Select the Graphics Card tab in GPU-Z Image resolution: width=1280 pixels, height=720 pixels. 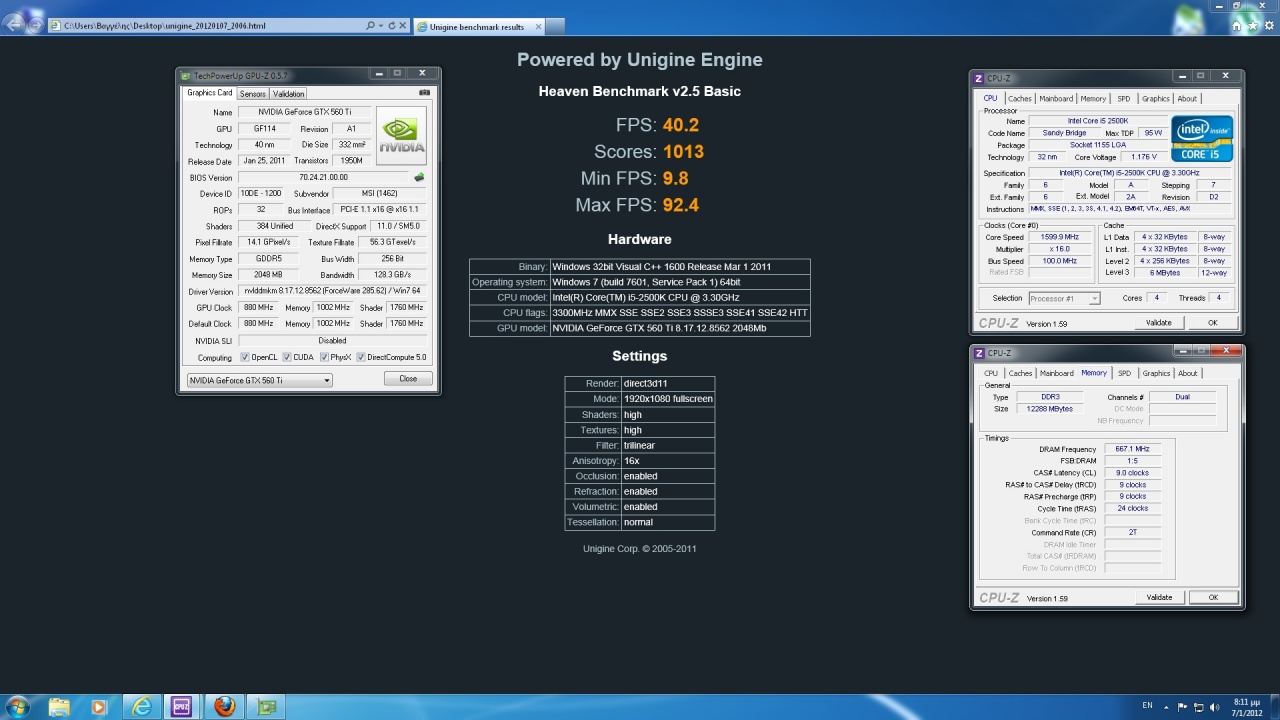pos(209,93)
